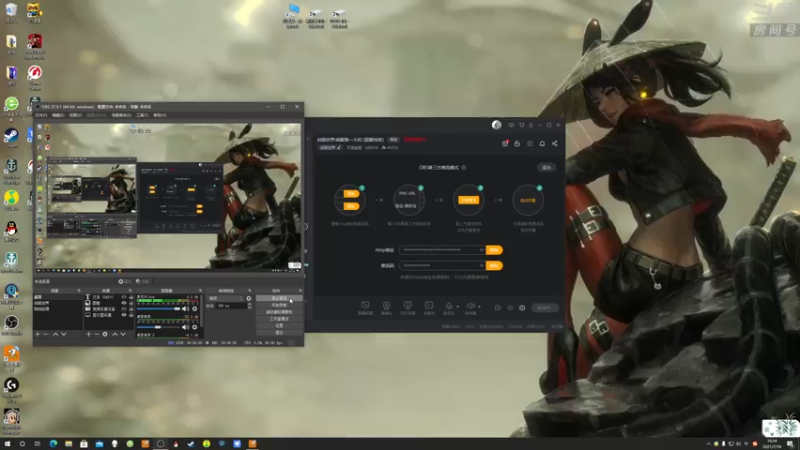This screenshot has height=450, width=800.
Task: Adjust microphone/Aux volume slider
Action: tap(158, 309)
